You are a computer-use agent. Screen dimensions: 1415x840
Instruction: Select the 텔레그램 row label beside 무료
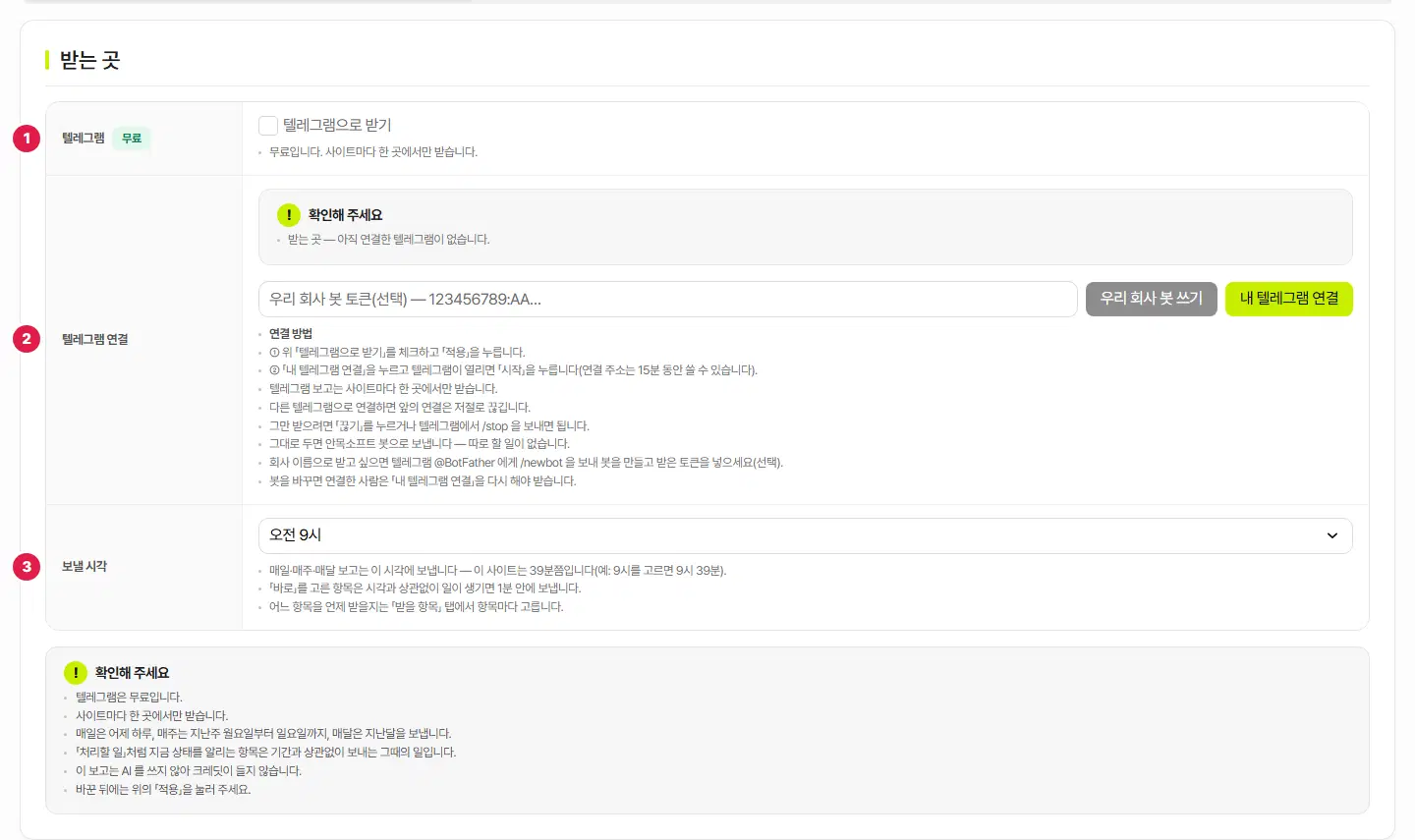[84, 139]
